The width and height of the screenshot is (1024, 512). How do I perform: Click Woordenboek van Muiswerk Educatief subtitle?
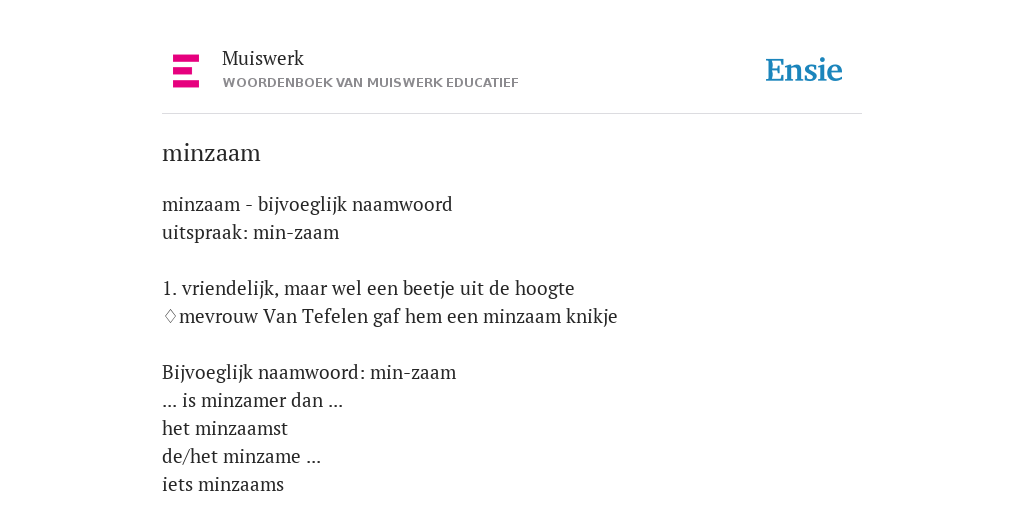(x=370, y=83)
